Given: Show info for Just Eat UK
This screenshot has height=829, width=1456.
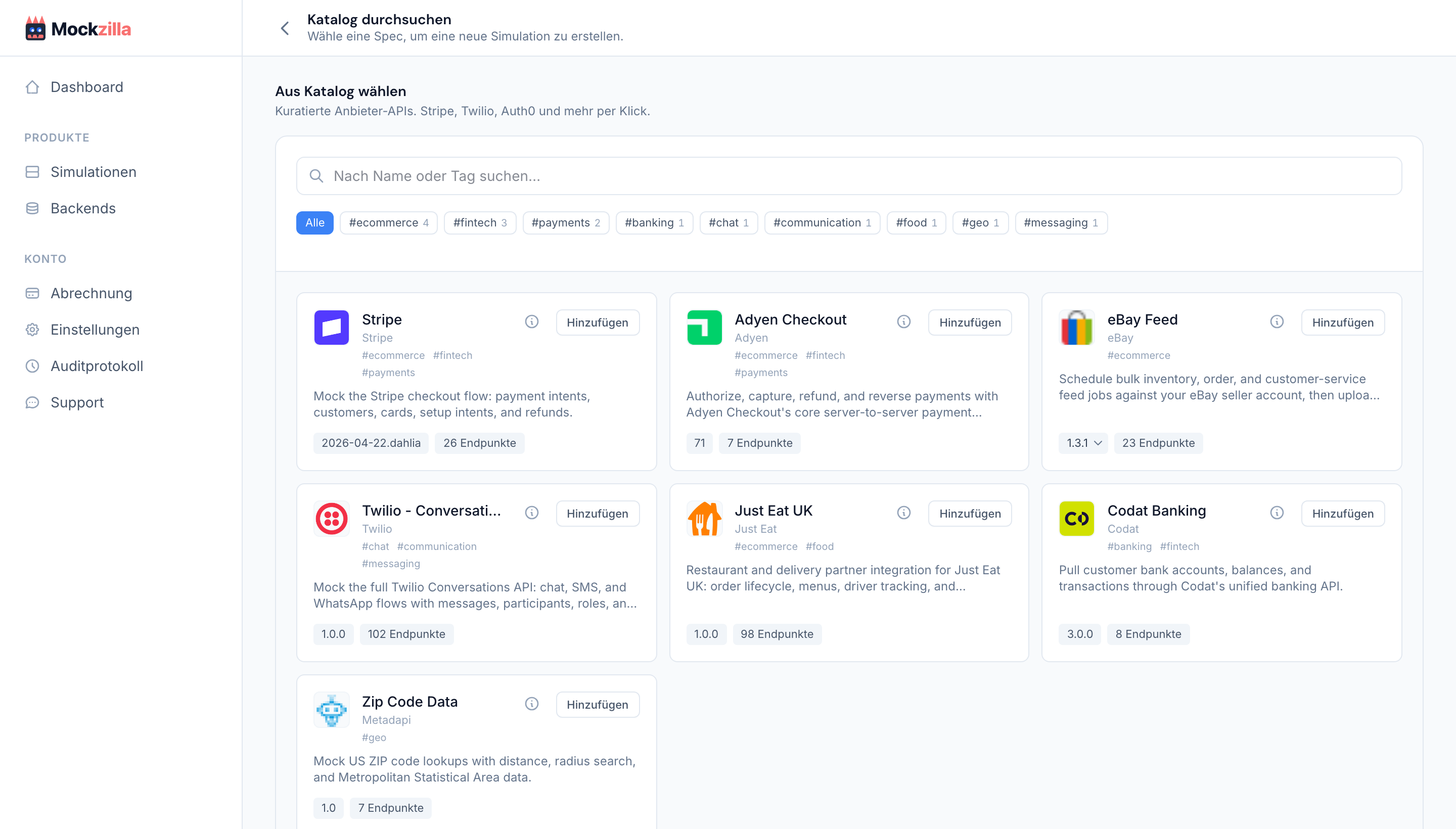Looking at the screenshot, I should pos(903,513).
